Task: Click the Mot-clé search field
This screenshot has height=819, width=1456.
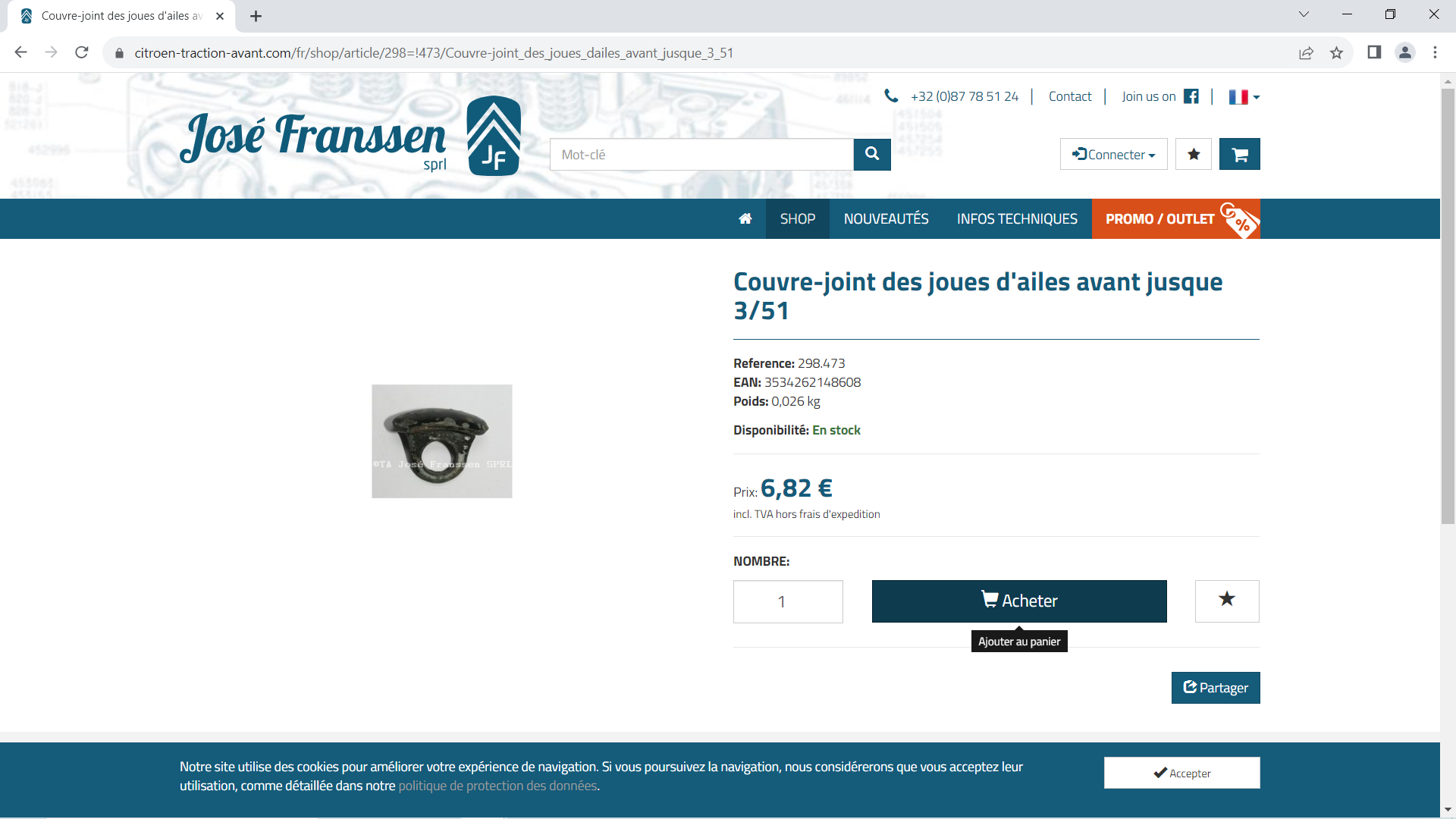Action: (701, 154)
